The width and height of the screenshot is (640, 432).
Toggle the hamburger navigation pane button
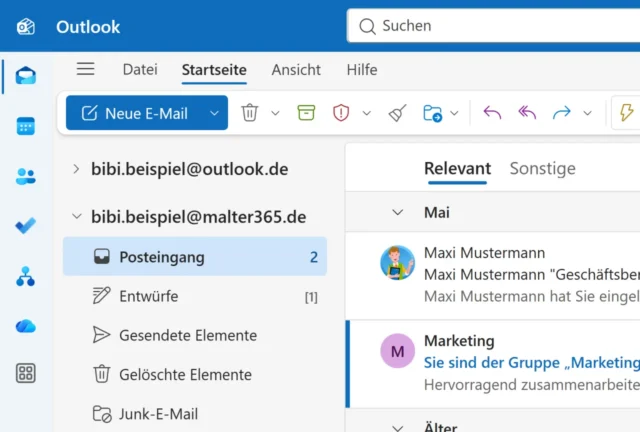pos(86,69)
